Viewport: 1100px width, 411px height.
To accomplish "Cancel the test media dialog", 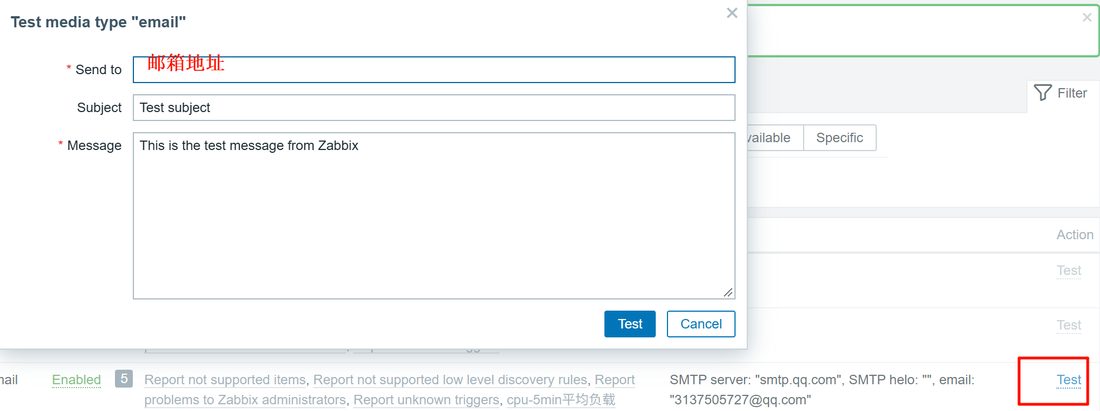I will (x=701, y=324).
